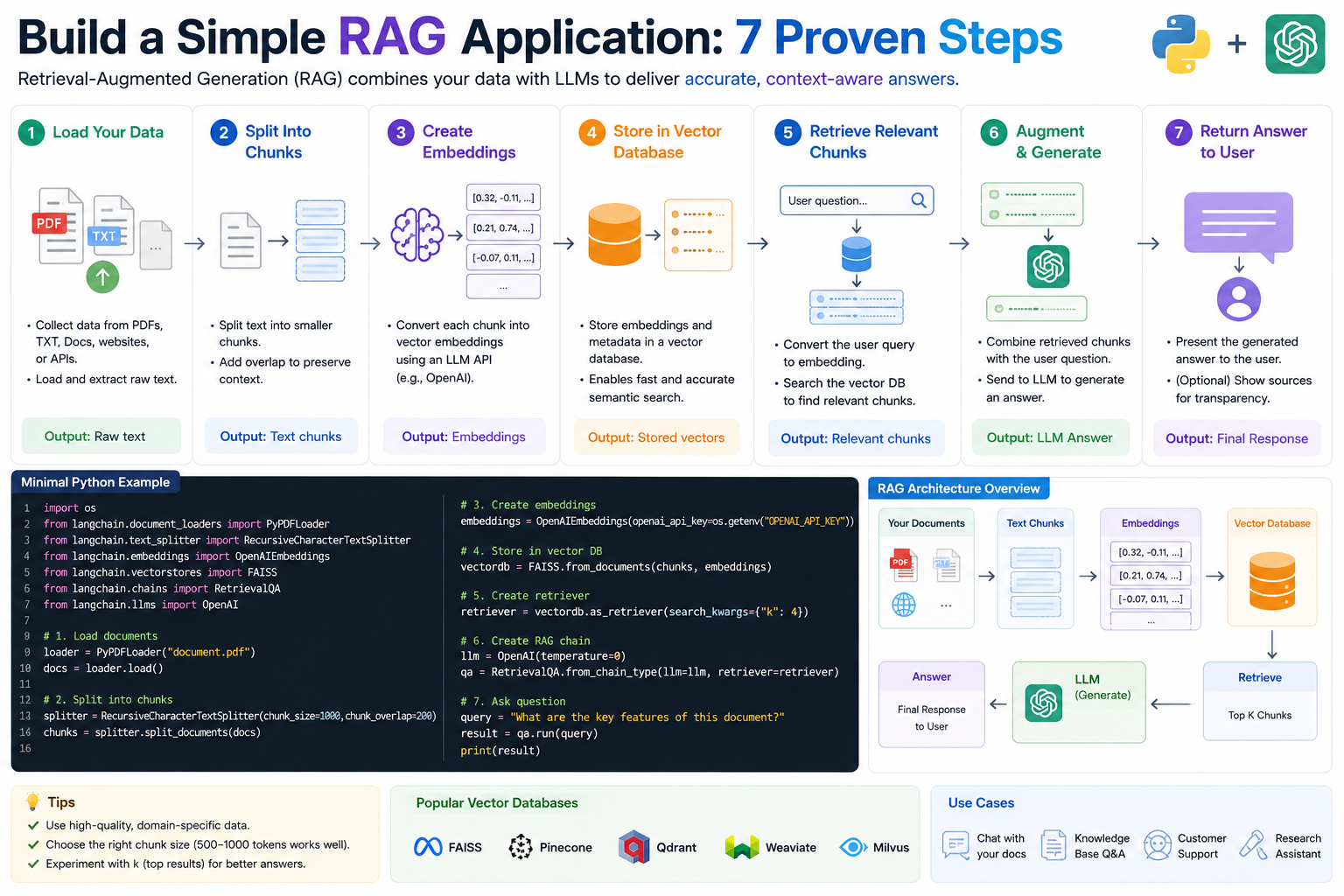Click the green OpenAI logo in Augment & Generate
The width and height of the screenshot is (1344, 896).
(1048, 267)
